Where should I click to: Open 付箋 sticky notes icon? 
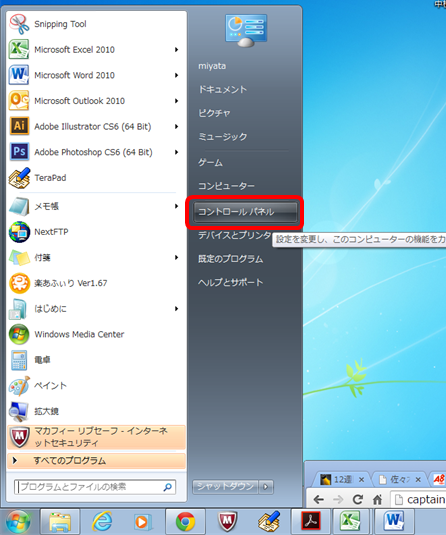(x=19, y=258)
